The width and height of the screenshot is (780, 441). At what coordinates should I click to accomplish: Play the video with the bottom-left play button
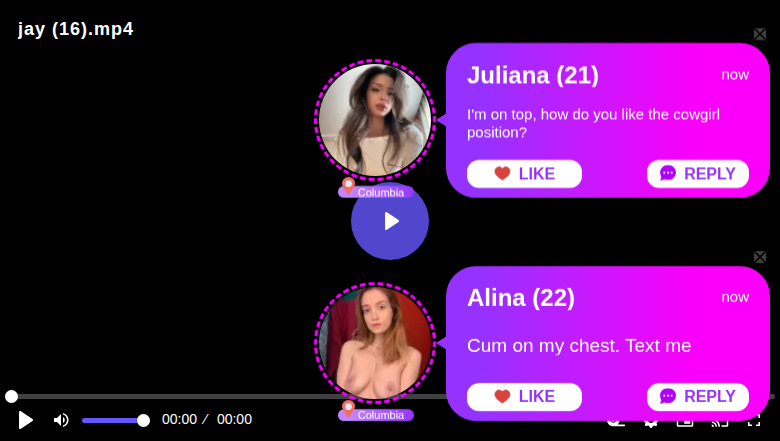(25, 420)
